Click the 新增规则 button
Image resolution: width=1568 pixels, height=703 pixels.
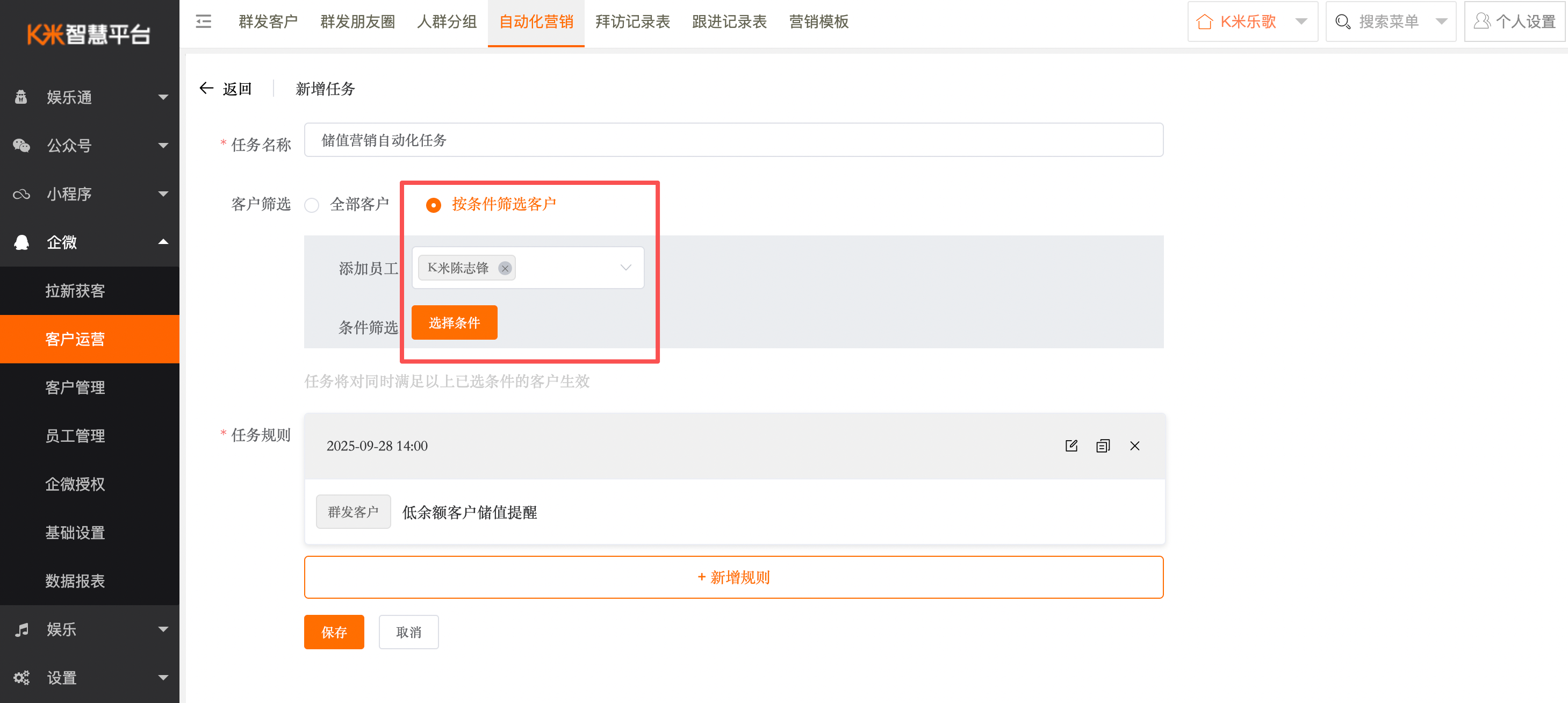click(x=733, y=577)
